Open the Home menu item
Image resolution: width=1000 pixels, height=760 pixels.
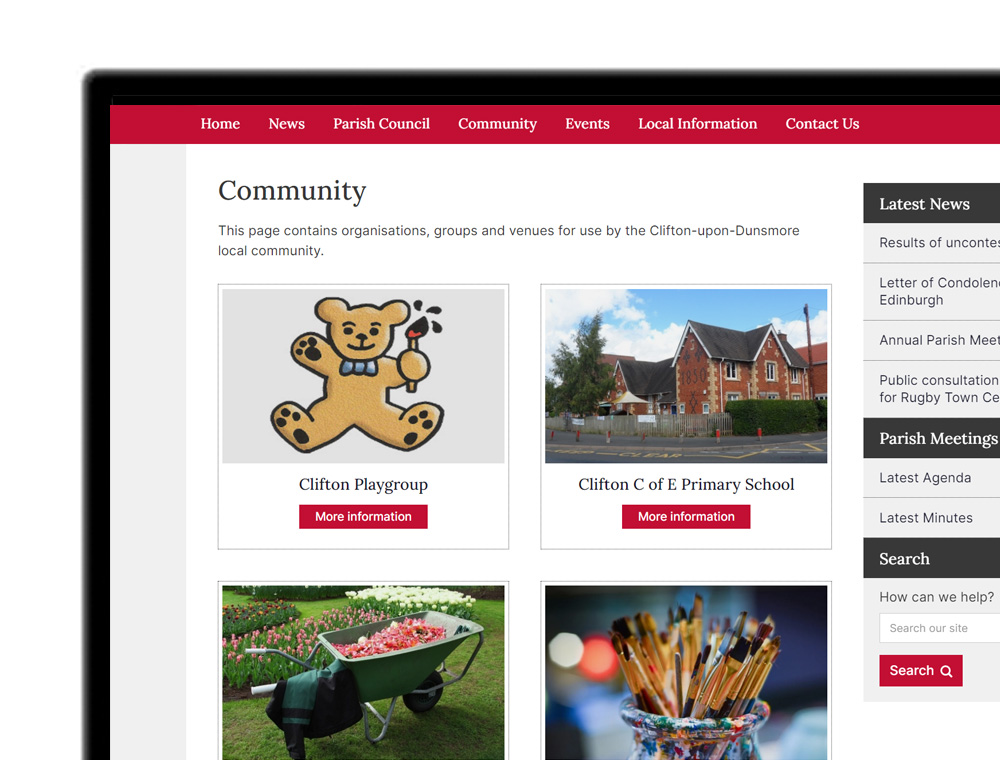(x=220, y=124)
